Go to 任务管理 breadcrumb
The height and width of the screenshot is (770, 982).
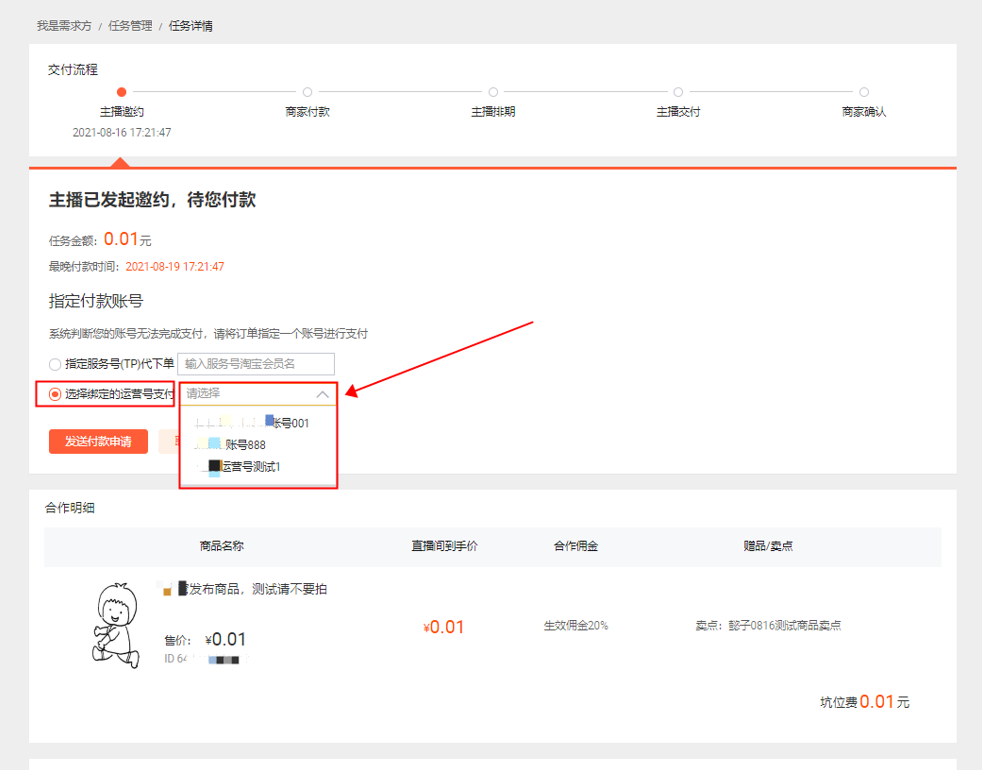coord(130,26)
